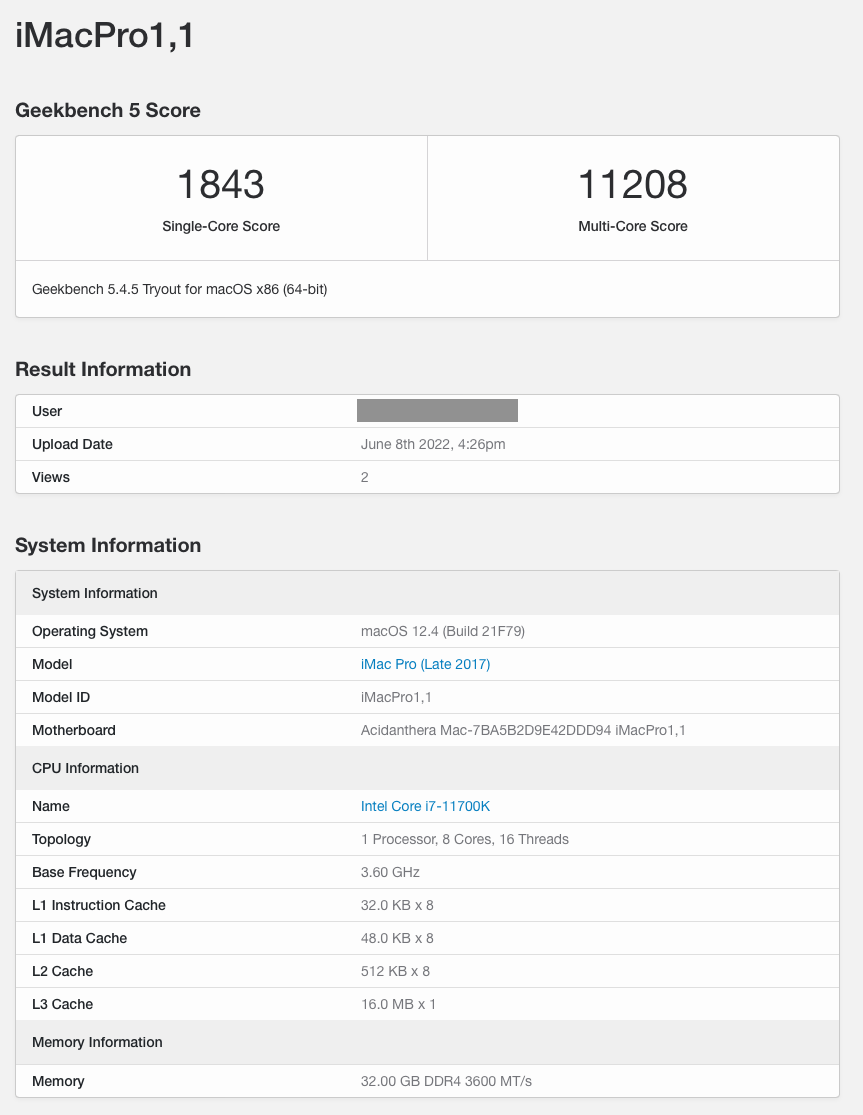Select the Model ID value iMacPro1,1
This screenshot has width=863, height=1115.
tap(396, 698)
